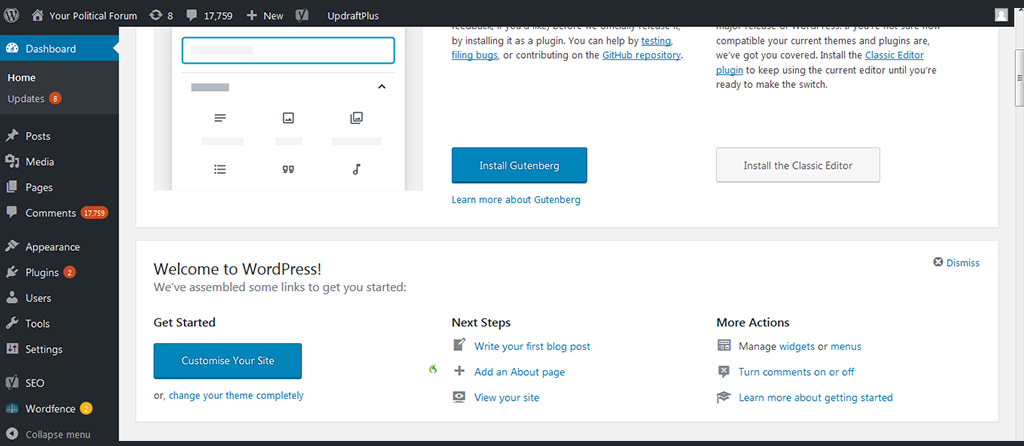Screen dimensions: 1024x446
Task: Click the Media icon in the sidebar
Action: click(x=12, y=161)
